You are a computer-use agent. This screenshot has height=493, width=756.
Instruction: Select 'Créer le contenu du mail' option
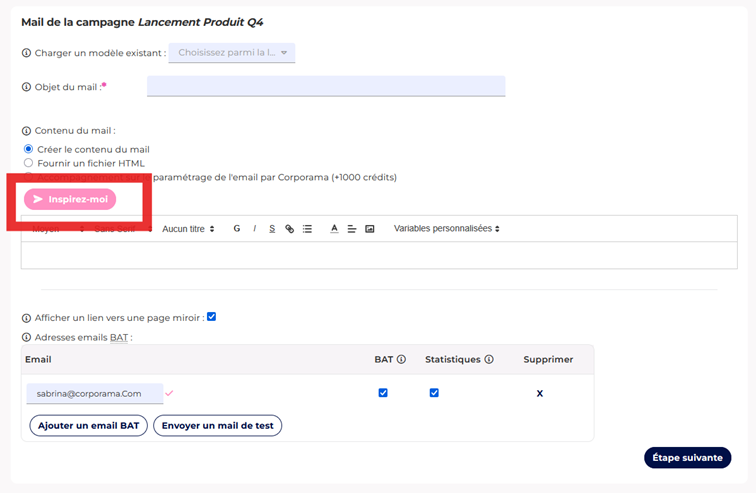tap(28, 149)
